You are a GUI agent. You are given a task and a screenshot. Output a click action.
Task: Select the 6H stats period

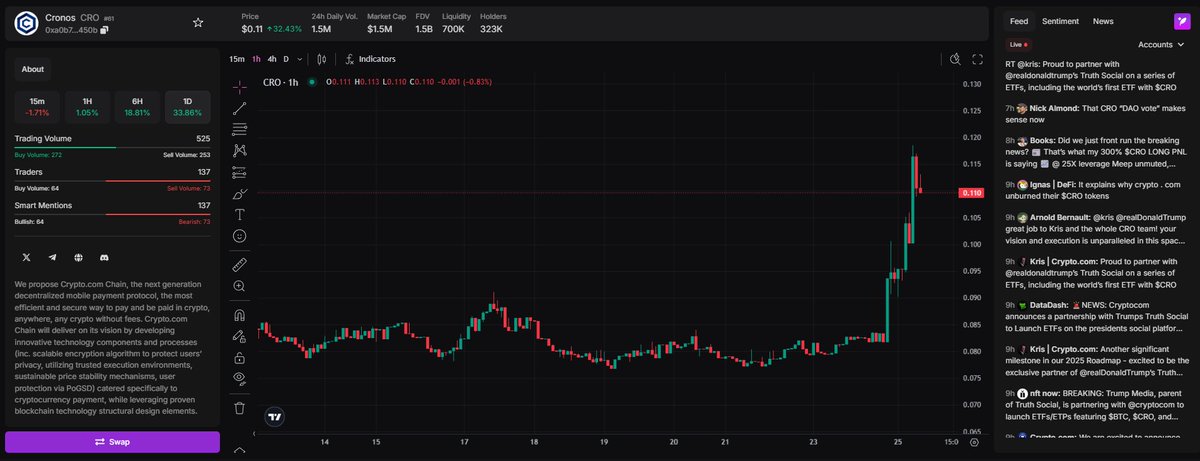[137, 107]
